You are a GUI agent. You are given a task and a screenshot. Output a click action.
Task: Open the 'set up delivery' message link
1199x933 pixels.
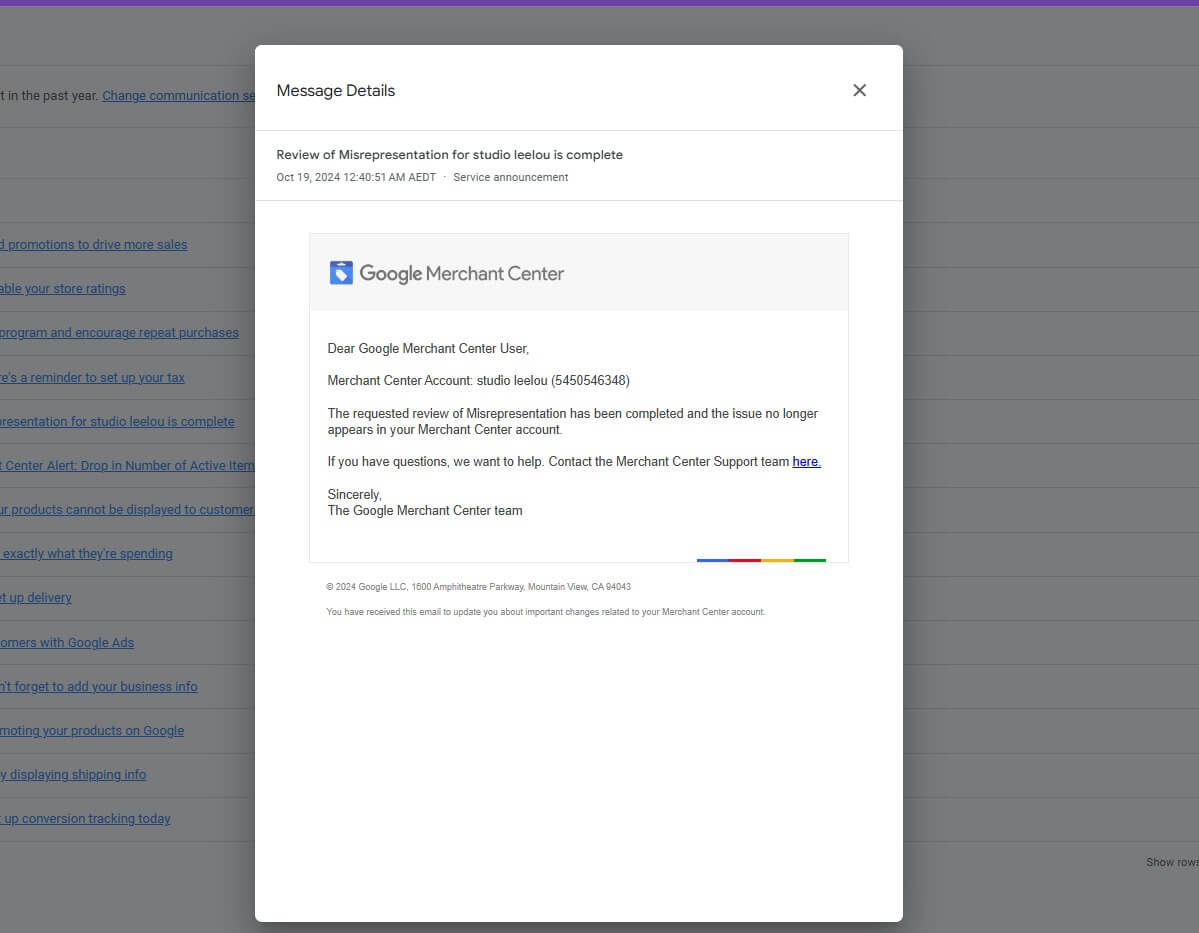coord(36,598)
